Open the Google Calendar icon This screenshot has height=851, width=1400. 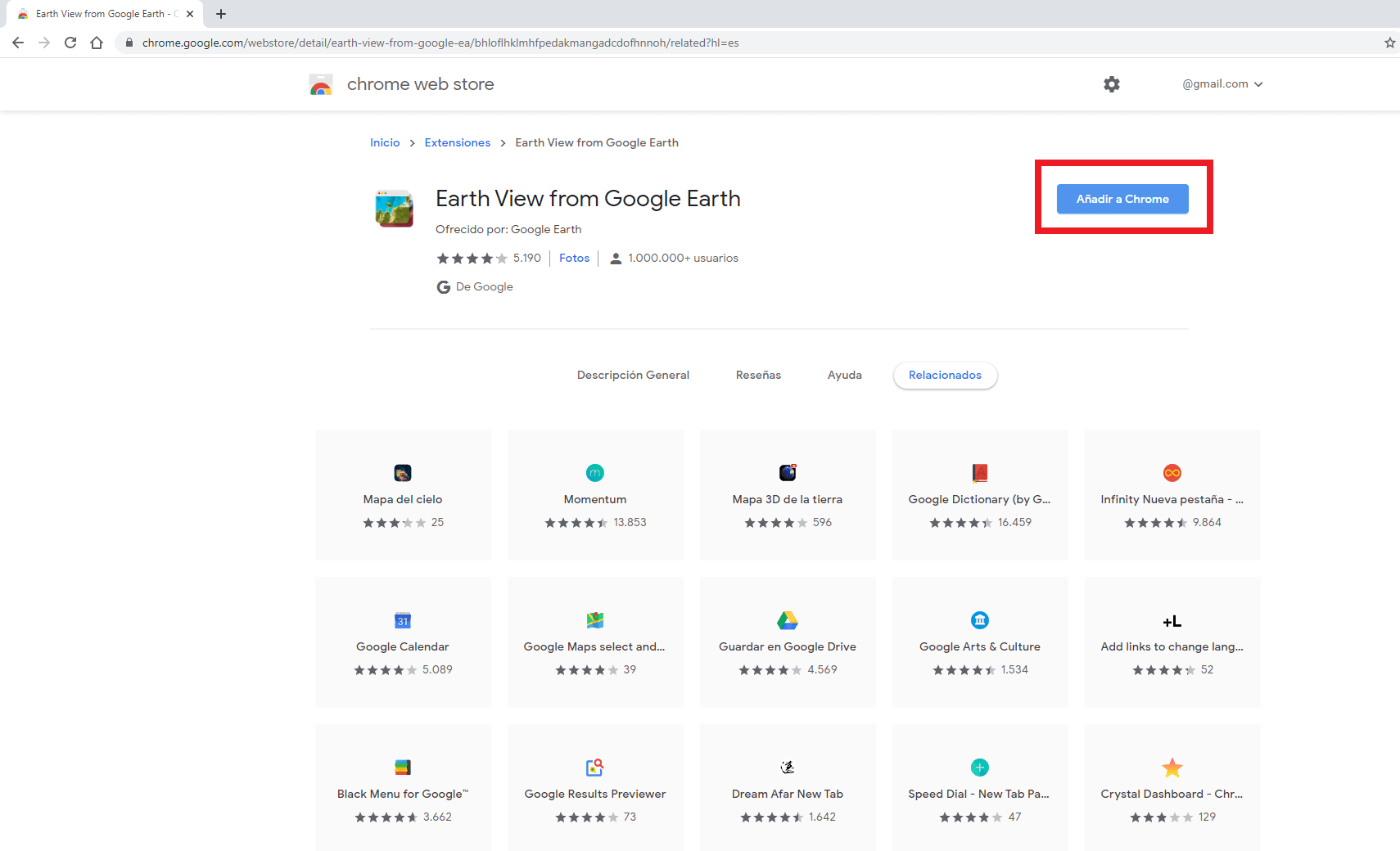point(403,620)
